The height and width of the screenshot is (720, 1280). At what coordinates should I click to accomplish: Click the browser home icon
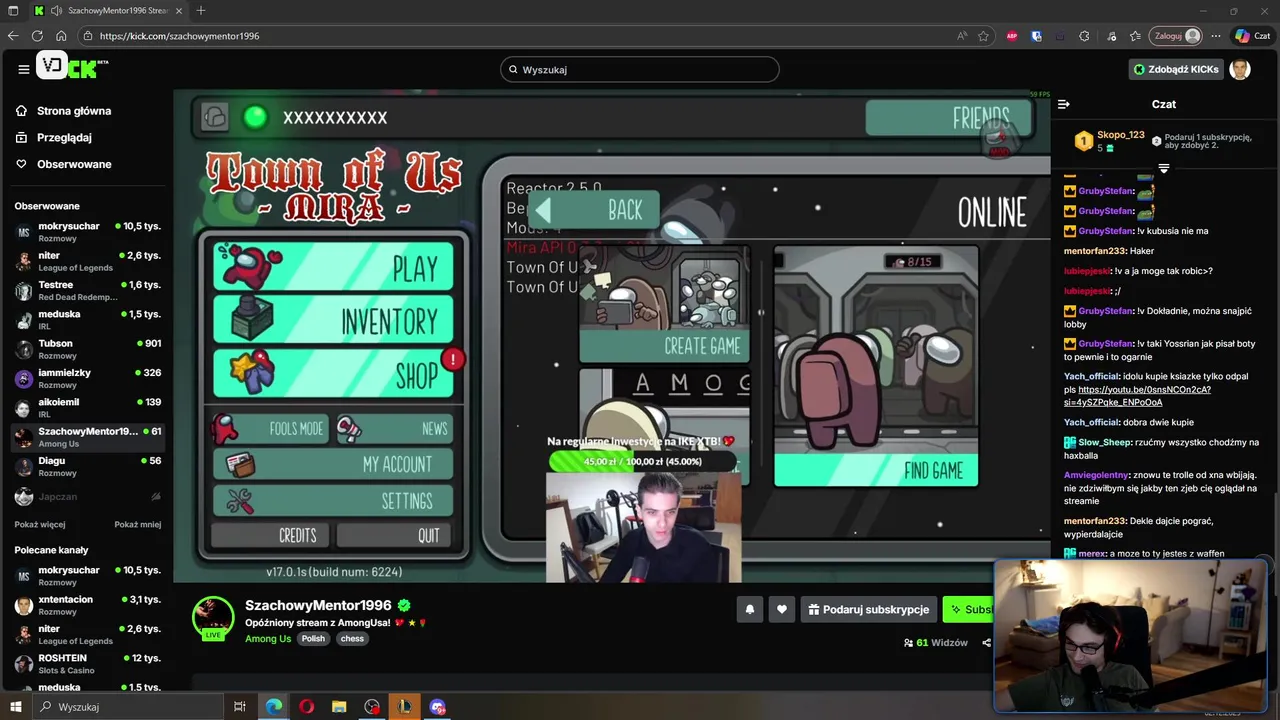point(61,36)
